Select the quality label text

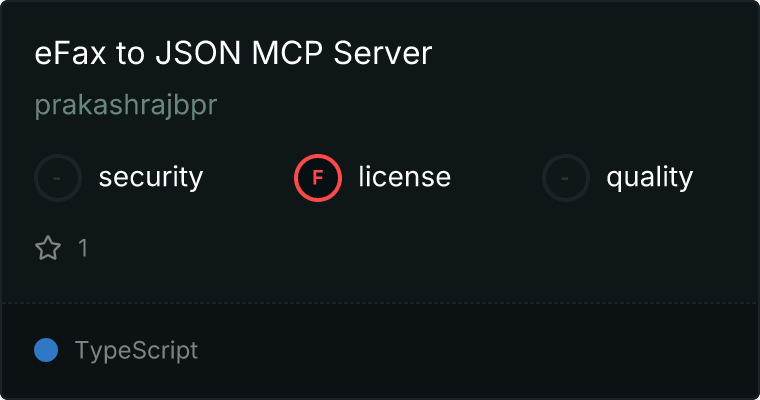(650, 177)
